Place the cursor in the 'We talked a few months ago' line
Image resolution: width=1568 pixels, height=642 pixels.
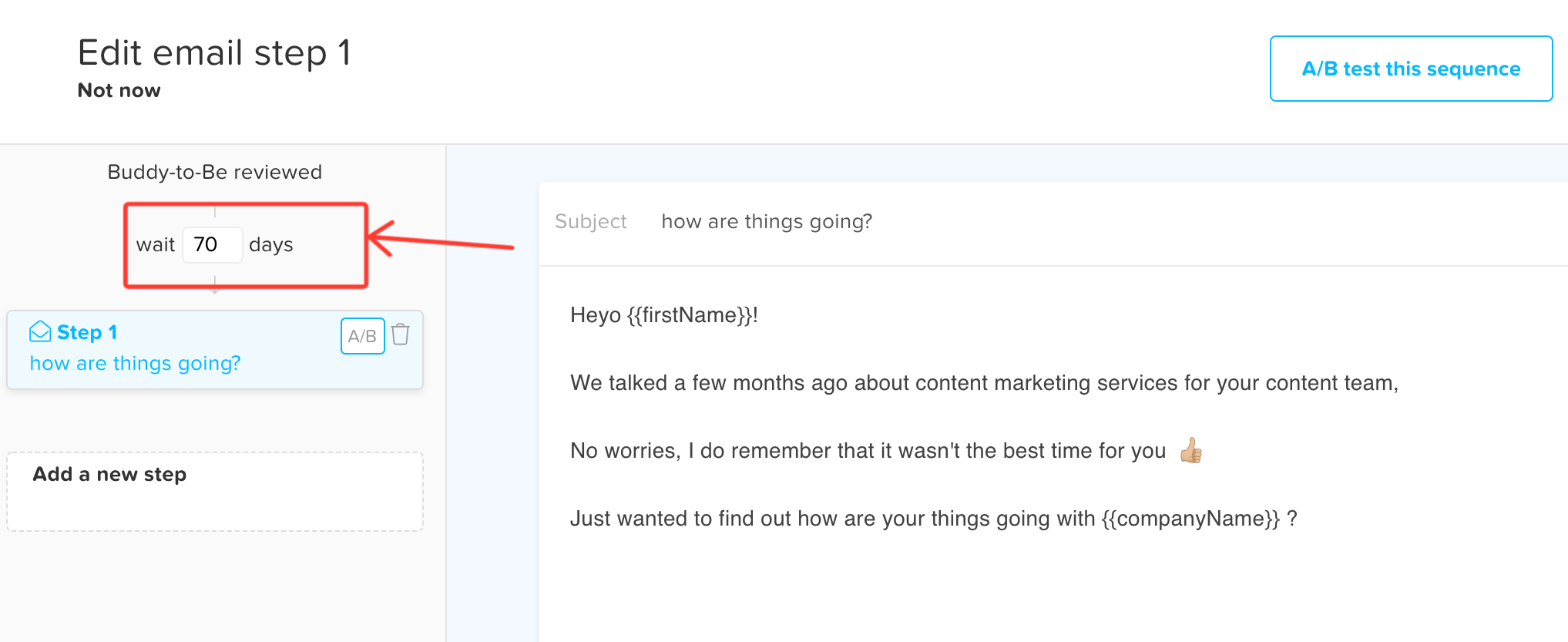(x=983, y=383)
